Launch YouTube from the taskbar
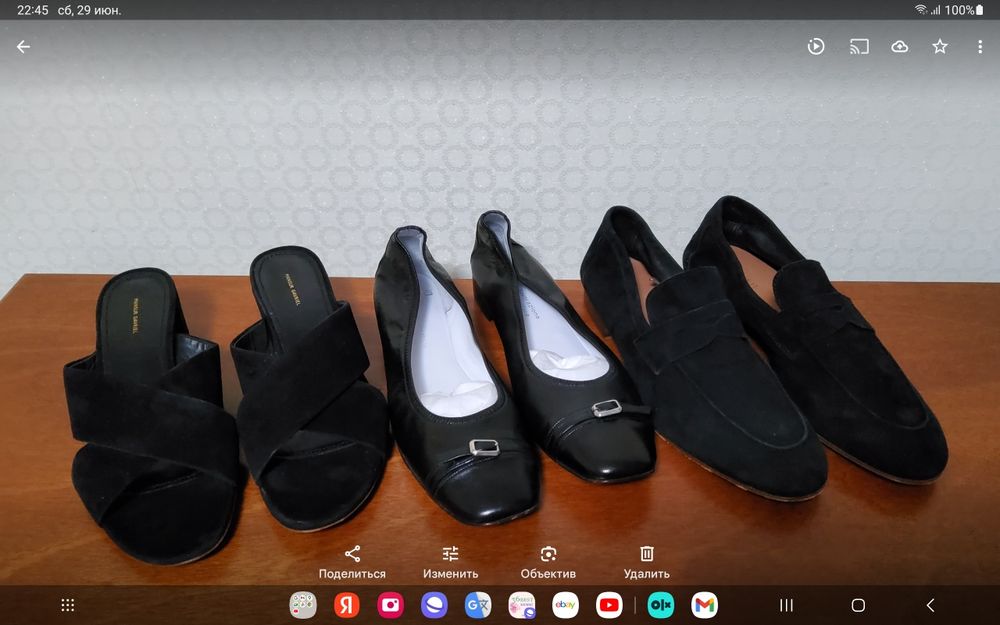This screenshot has height=625, width=1000. tap(609, 605)
